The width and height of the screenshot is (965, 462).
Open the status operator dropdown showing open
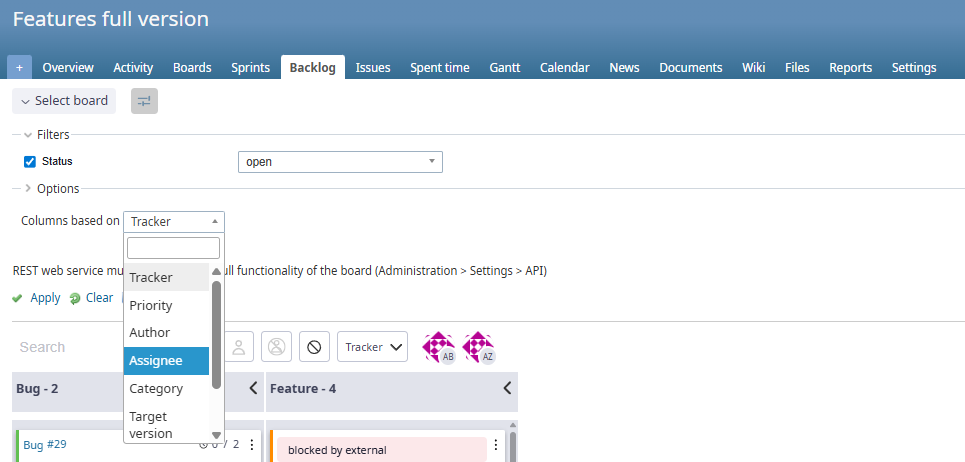coord(340,162)
